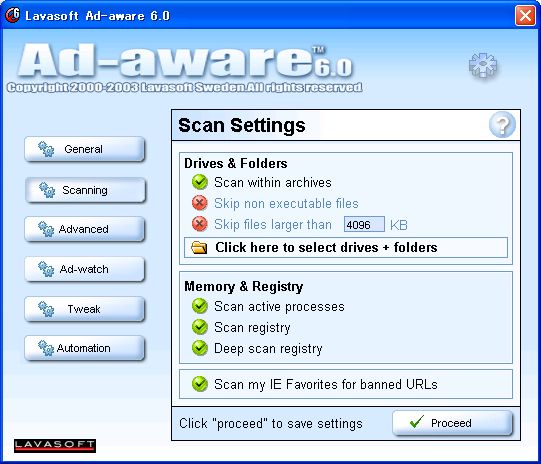Enable Skip files larger than option
541x464 pixels.
point(200,224)
